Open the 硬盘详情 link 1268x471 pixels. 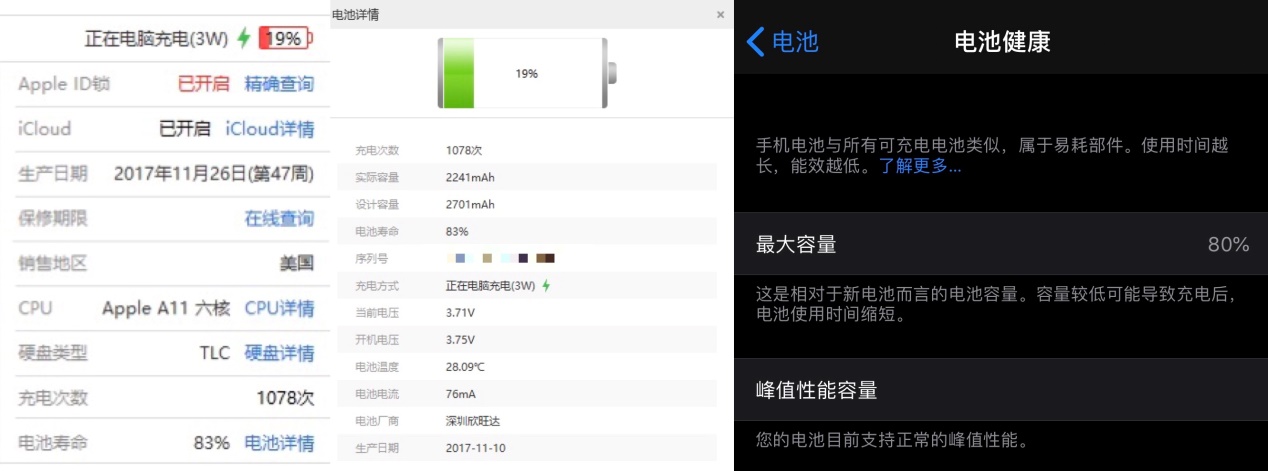[279, 353]
